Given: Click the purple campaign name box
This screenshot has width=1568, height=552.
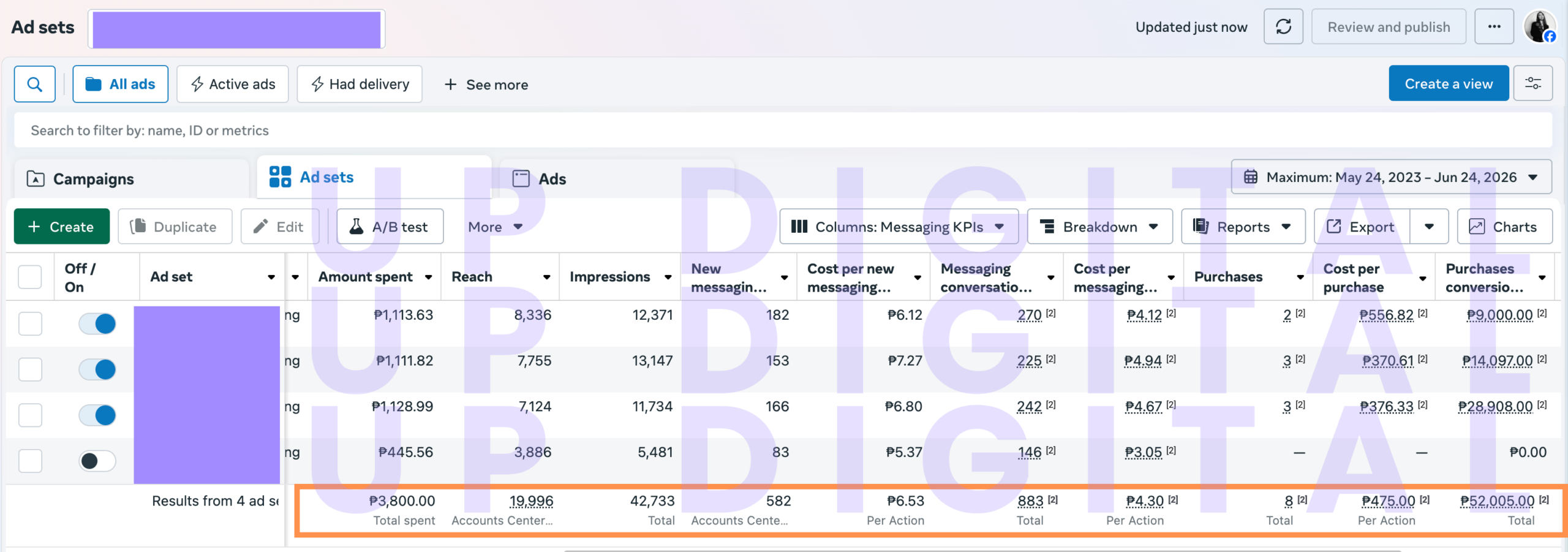Looking at the screenshot, I should pos(236,29).
